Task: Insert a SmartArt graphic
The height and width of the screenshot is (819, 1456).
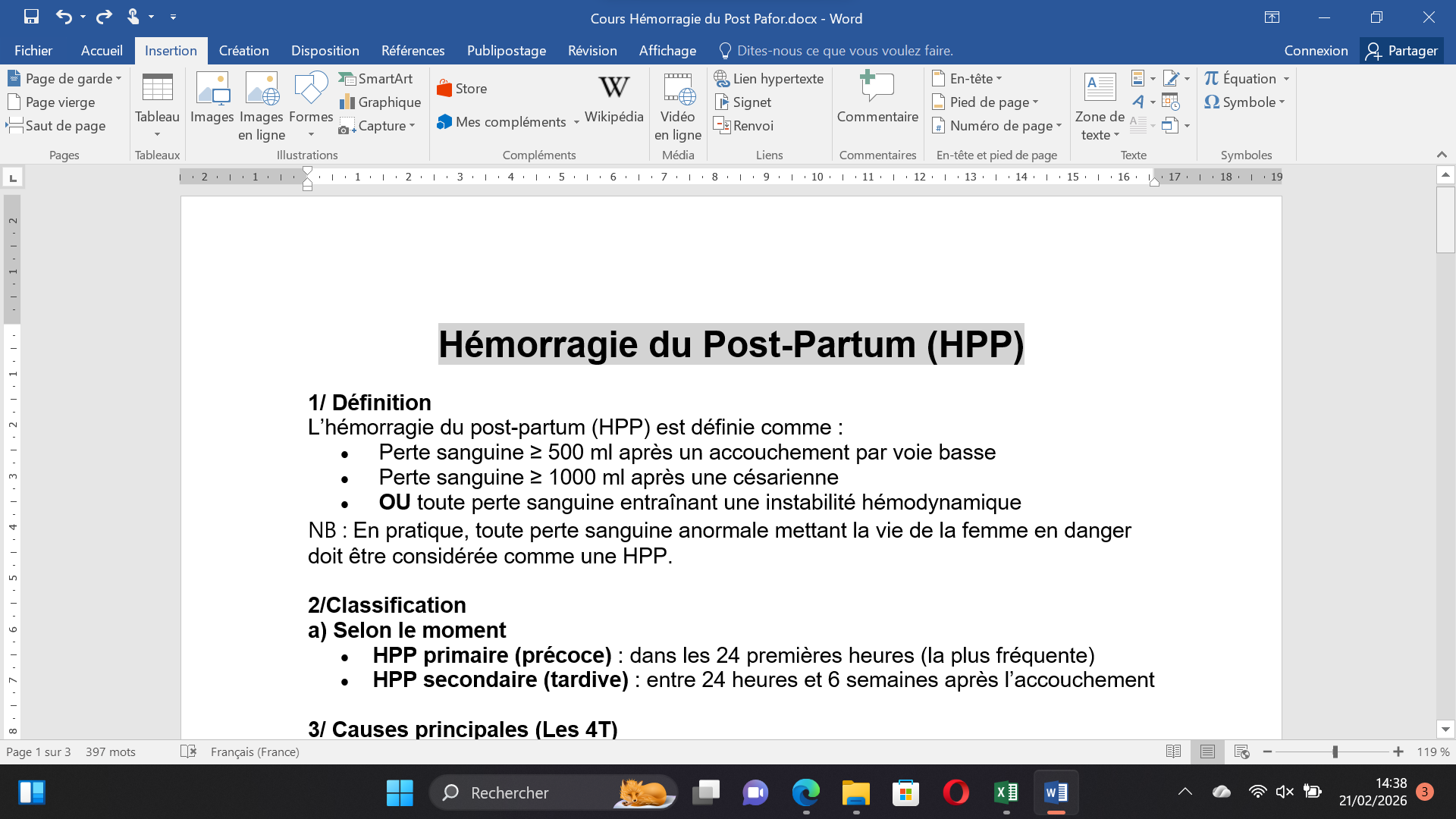Action: click(x=375, y=78)
